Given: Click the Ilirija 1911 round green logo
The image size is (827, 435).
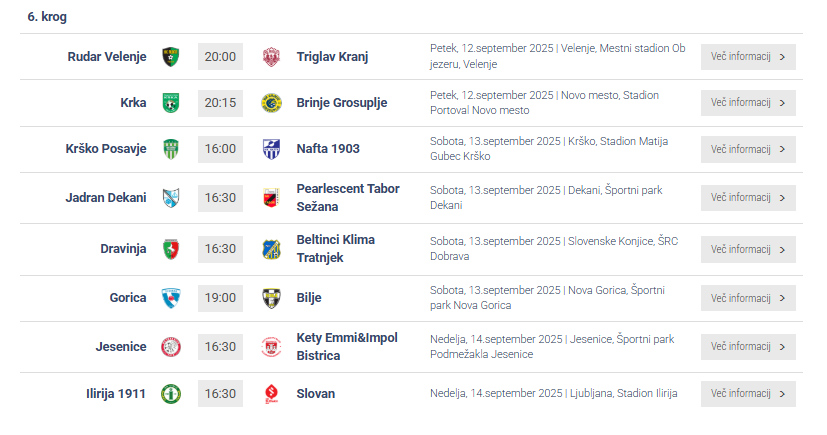Looking at the screenshot, I should point(170,394).
